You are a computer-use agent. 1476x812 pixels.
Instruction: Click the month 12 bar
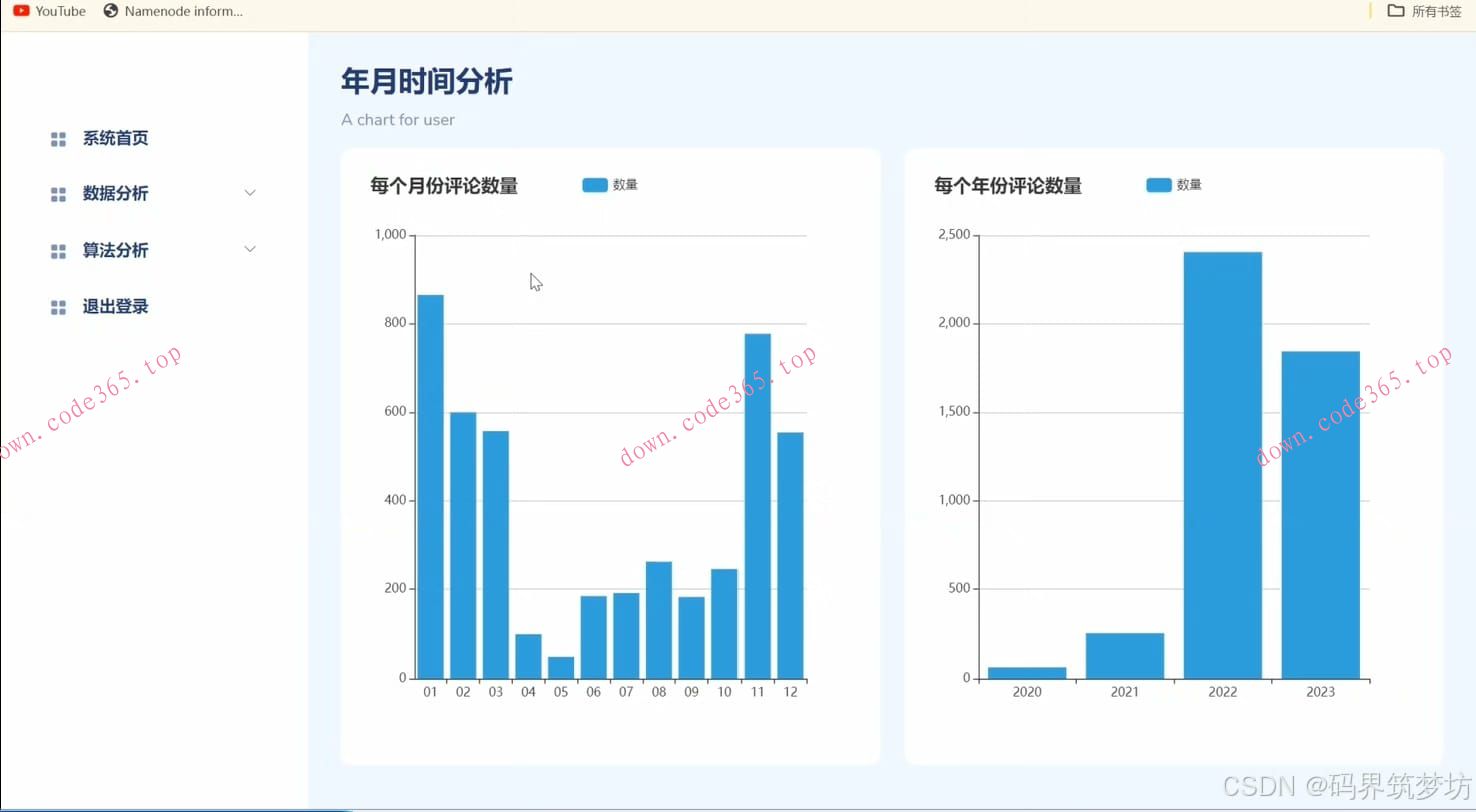coord(790,556)
